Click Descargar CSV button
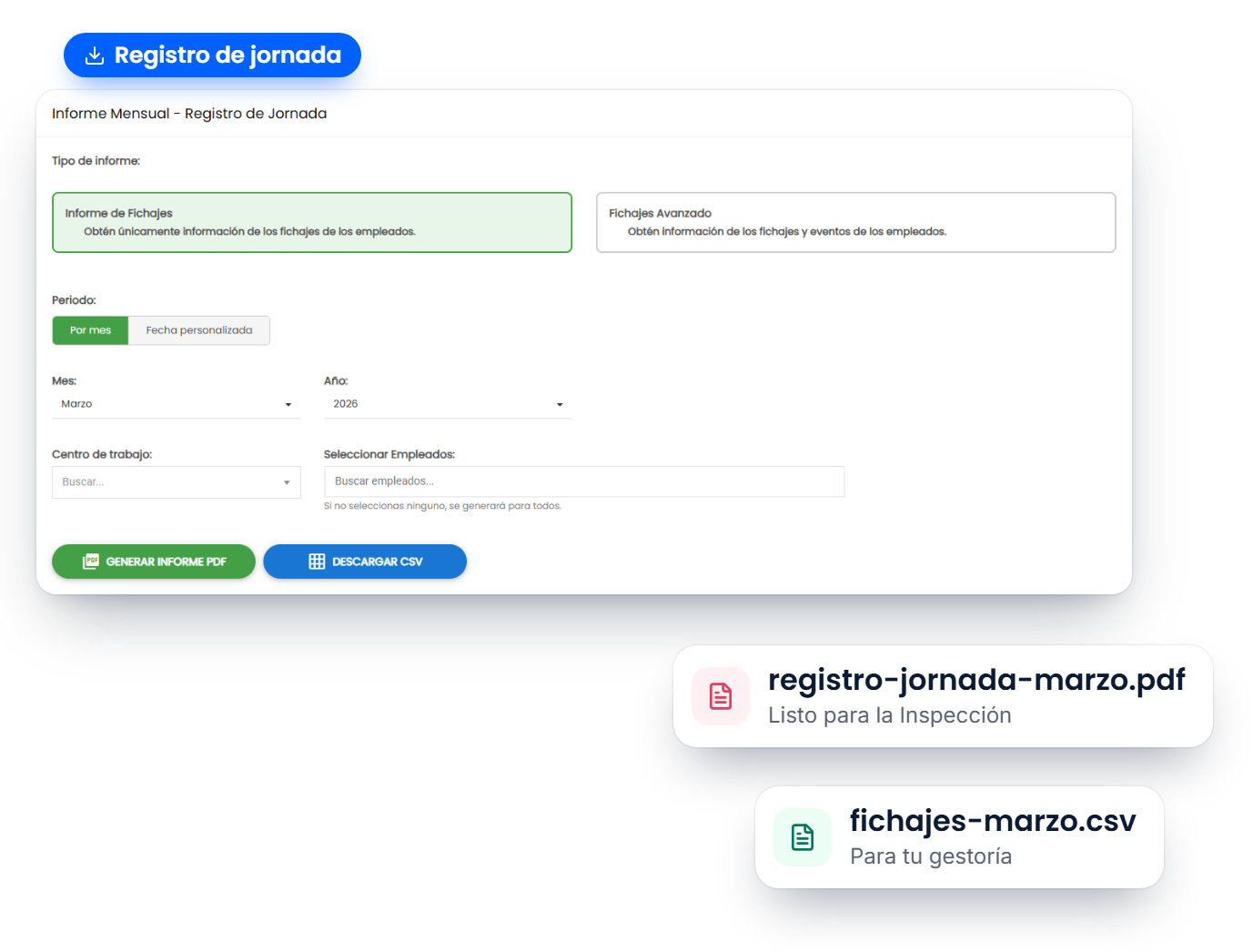This screenshot has height=952, width=1253. click(365, 562)
